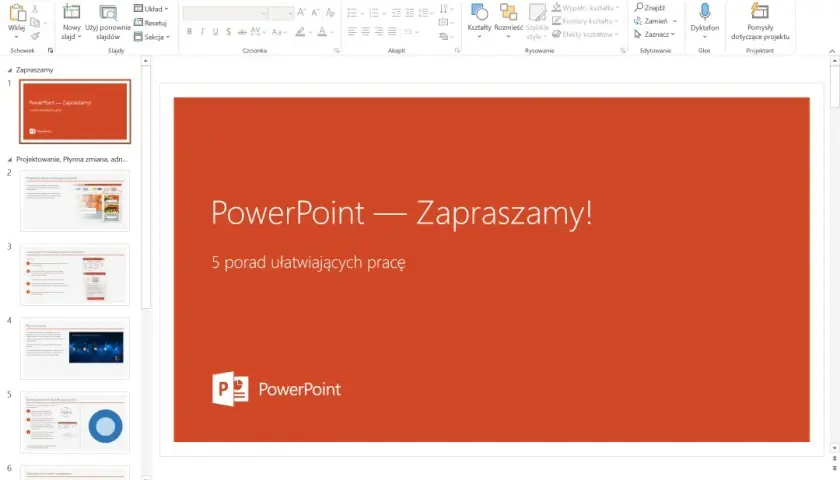Toggle italic formatting
The width and height of the screenshot is (840, 480).
tap(202, 32)
